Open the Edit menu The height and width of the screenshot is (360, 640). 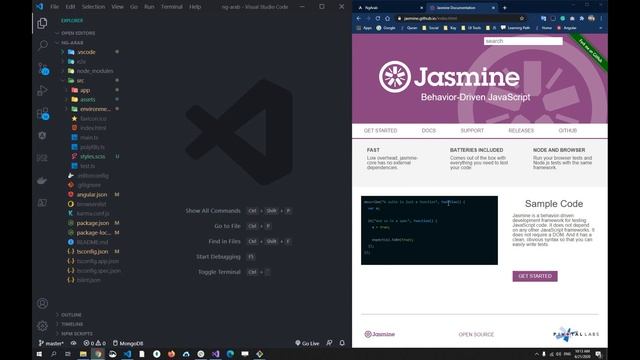point(70,7)
